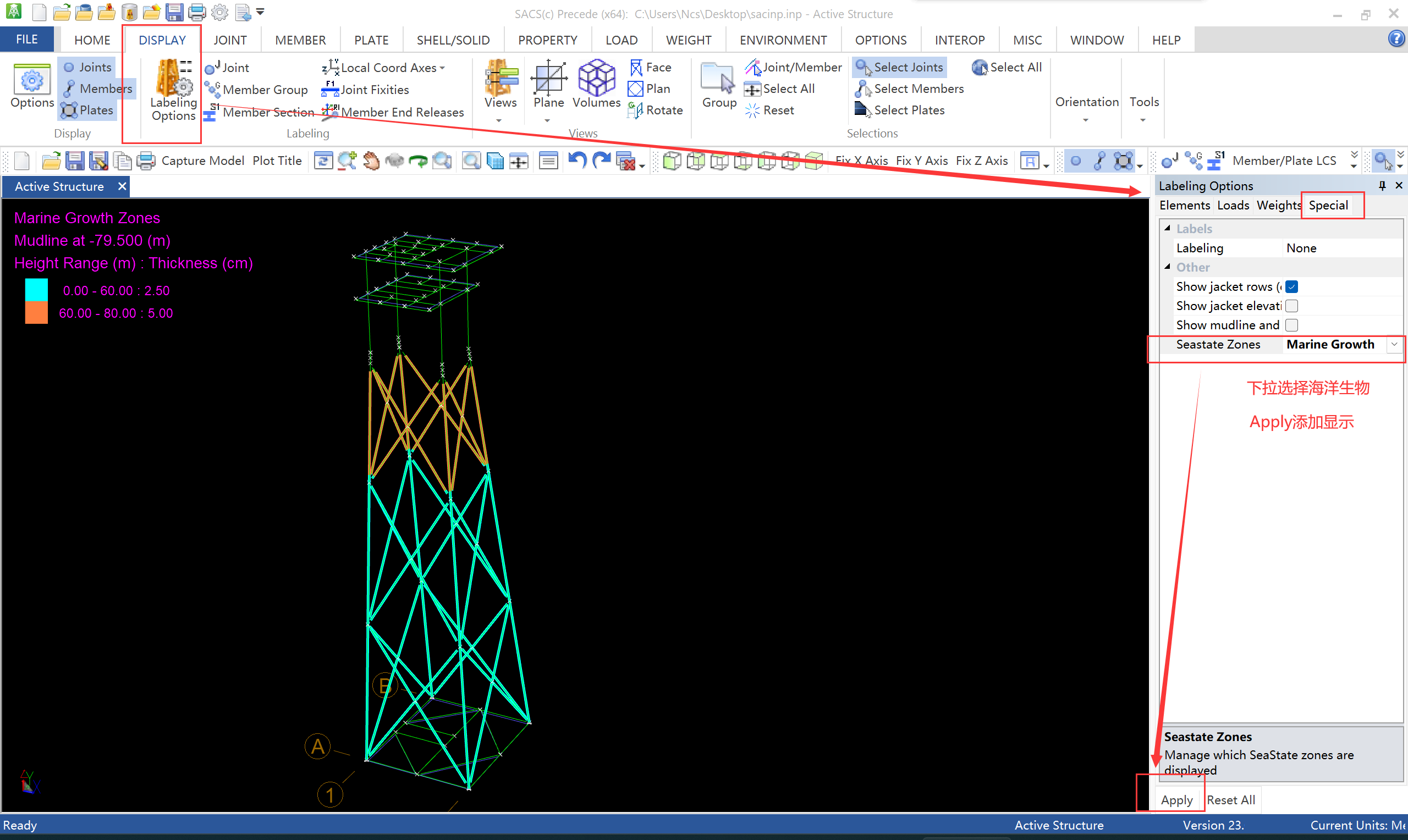Click the Apply button
The height and width of the screenshot is (840, 1408).
click(x=1176, y=800)
